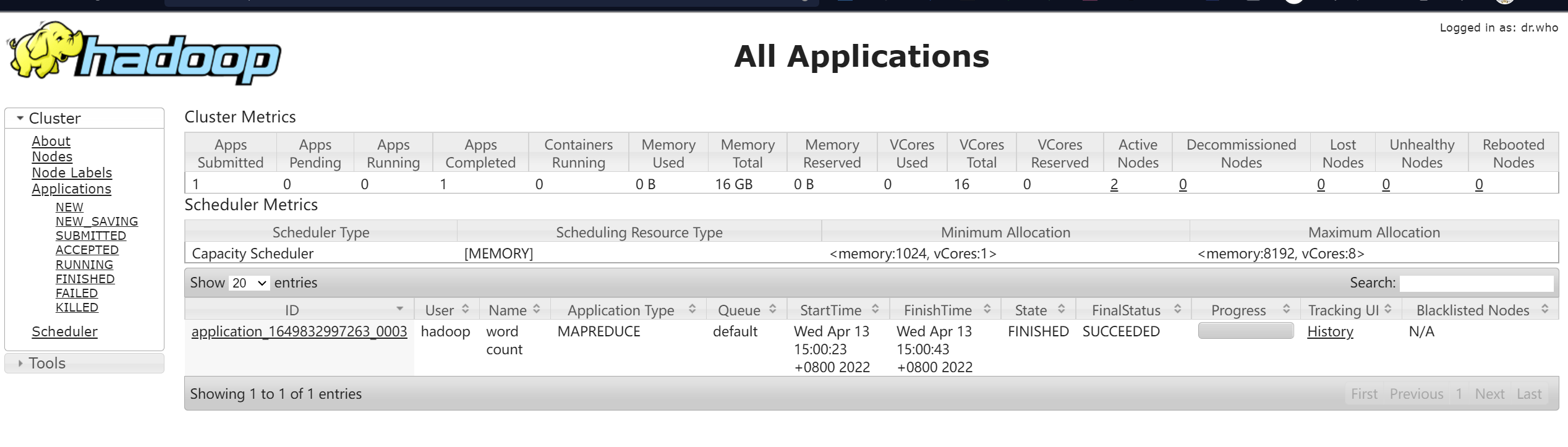This screenshot has height=447, width=1568.
Task: Collapse the Cluster sidebar section
Action: tap(21, 118)
